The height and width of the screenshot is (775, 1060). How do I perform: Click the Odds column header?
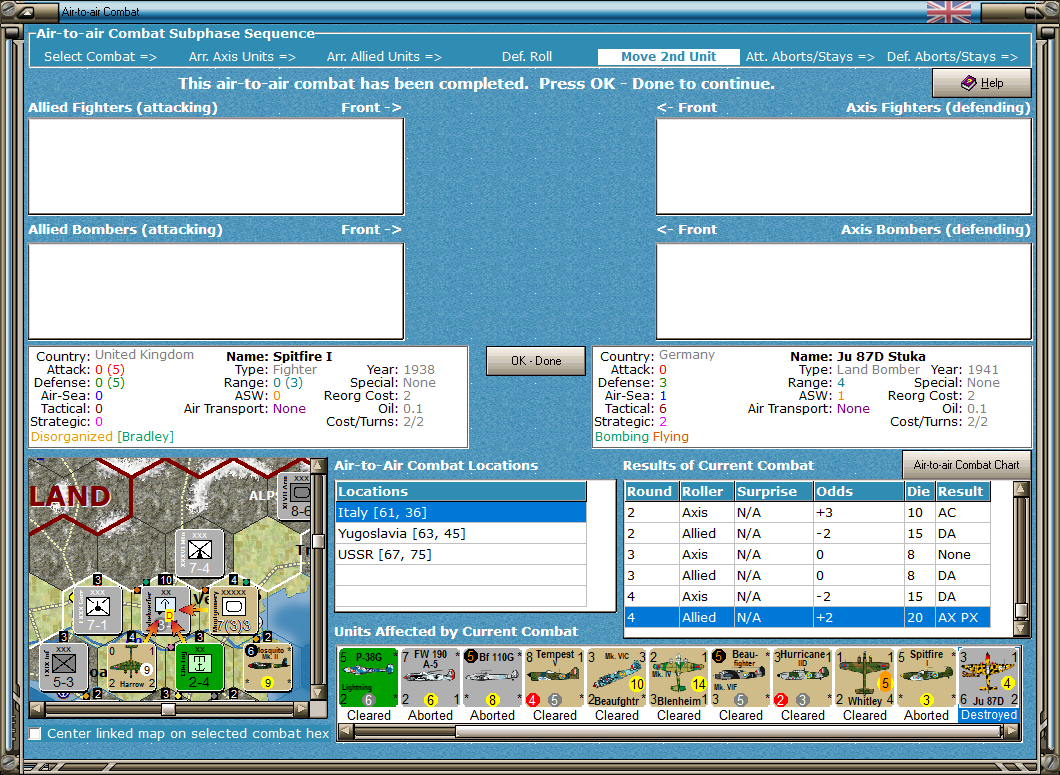pyautogui.click(x=859, y=492)
